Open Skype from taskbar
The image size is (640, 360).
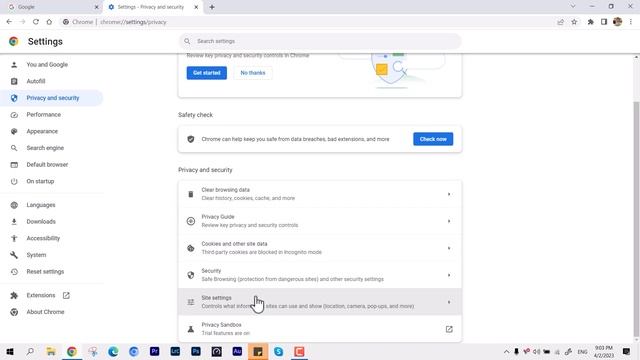click(x=279, y=351)
